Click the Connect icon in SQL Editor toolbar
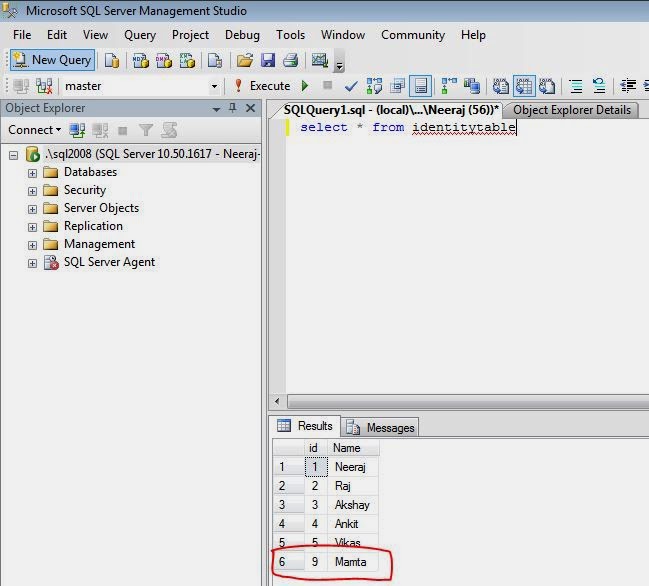 [21, 86]
